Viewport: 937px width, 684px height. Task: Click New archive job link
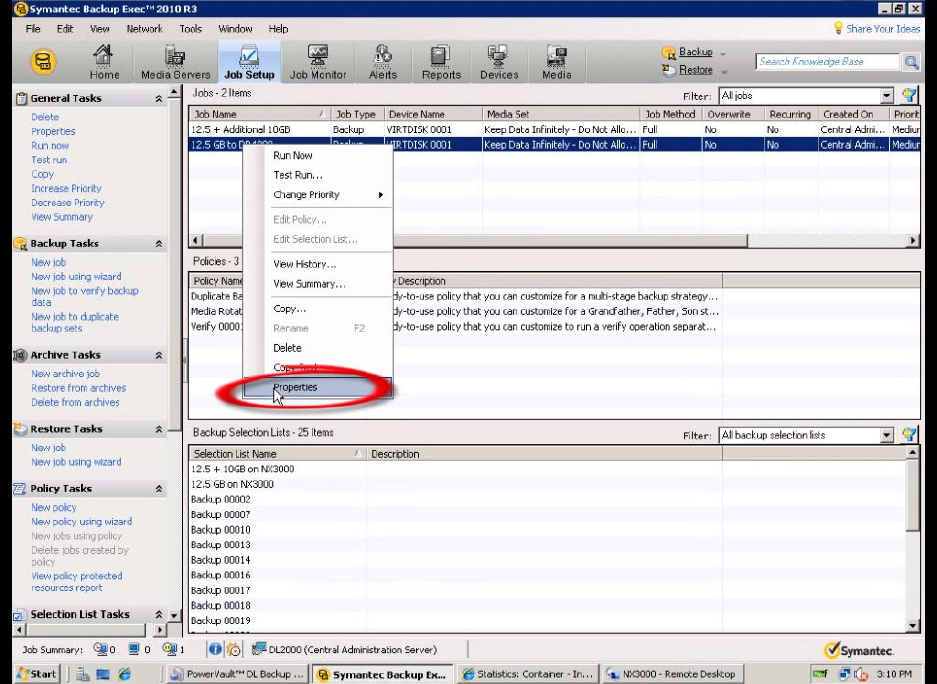[65, 374]
